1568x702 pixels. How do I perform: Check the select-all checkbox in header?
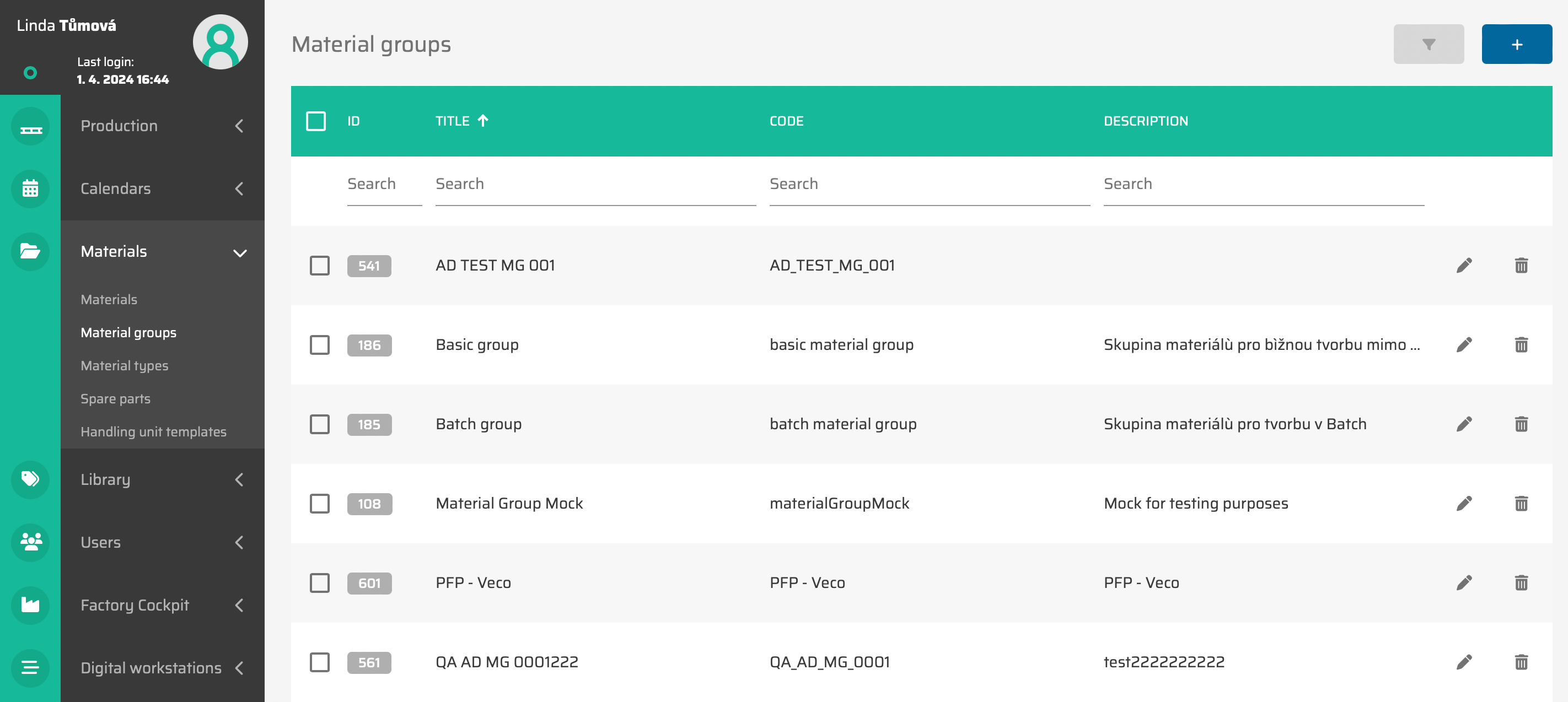pyautogui.click(x=315, y=121)
